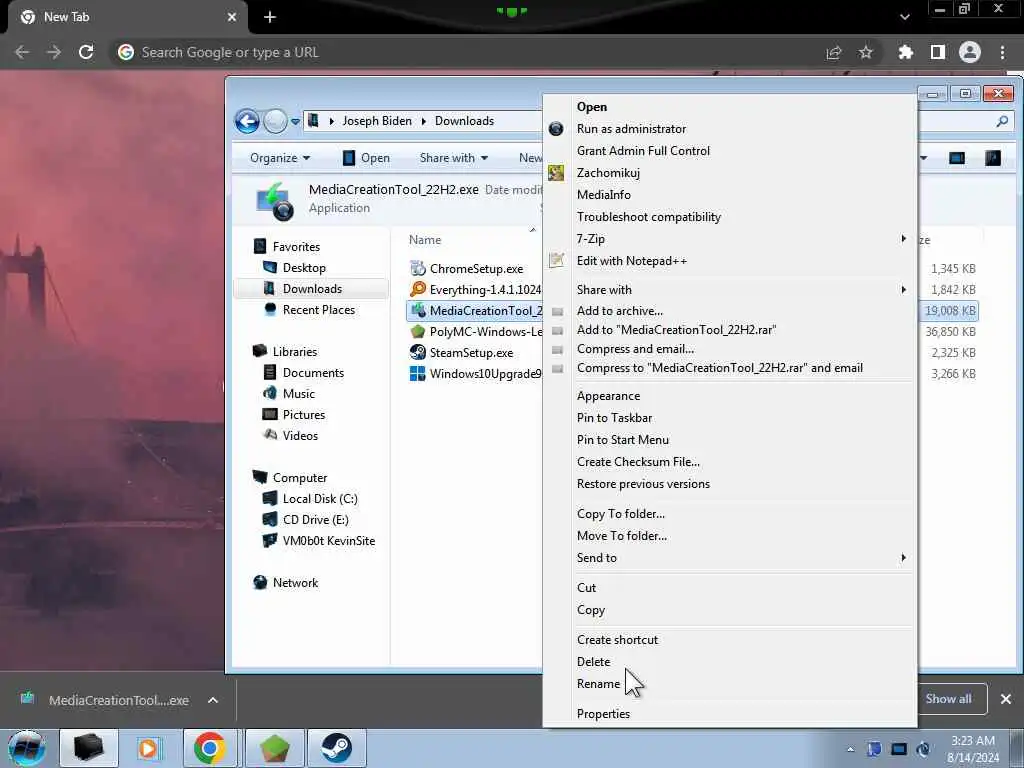Click the Zachomikuj menu icon
The height and width of the screenshot is (768, 1024).
556,172
